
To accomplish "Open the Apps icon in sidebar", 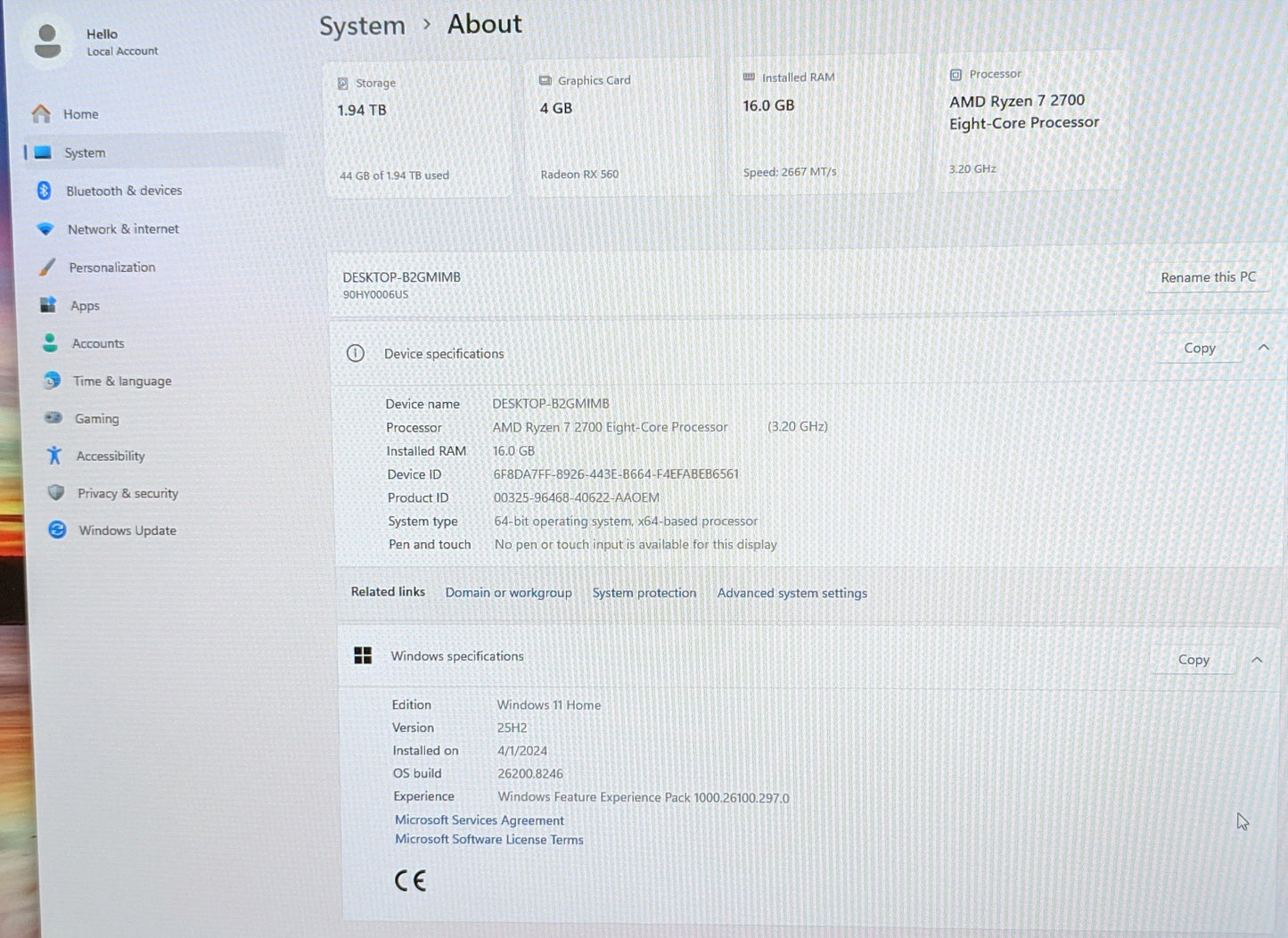I will coord(48,305).
